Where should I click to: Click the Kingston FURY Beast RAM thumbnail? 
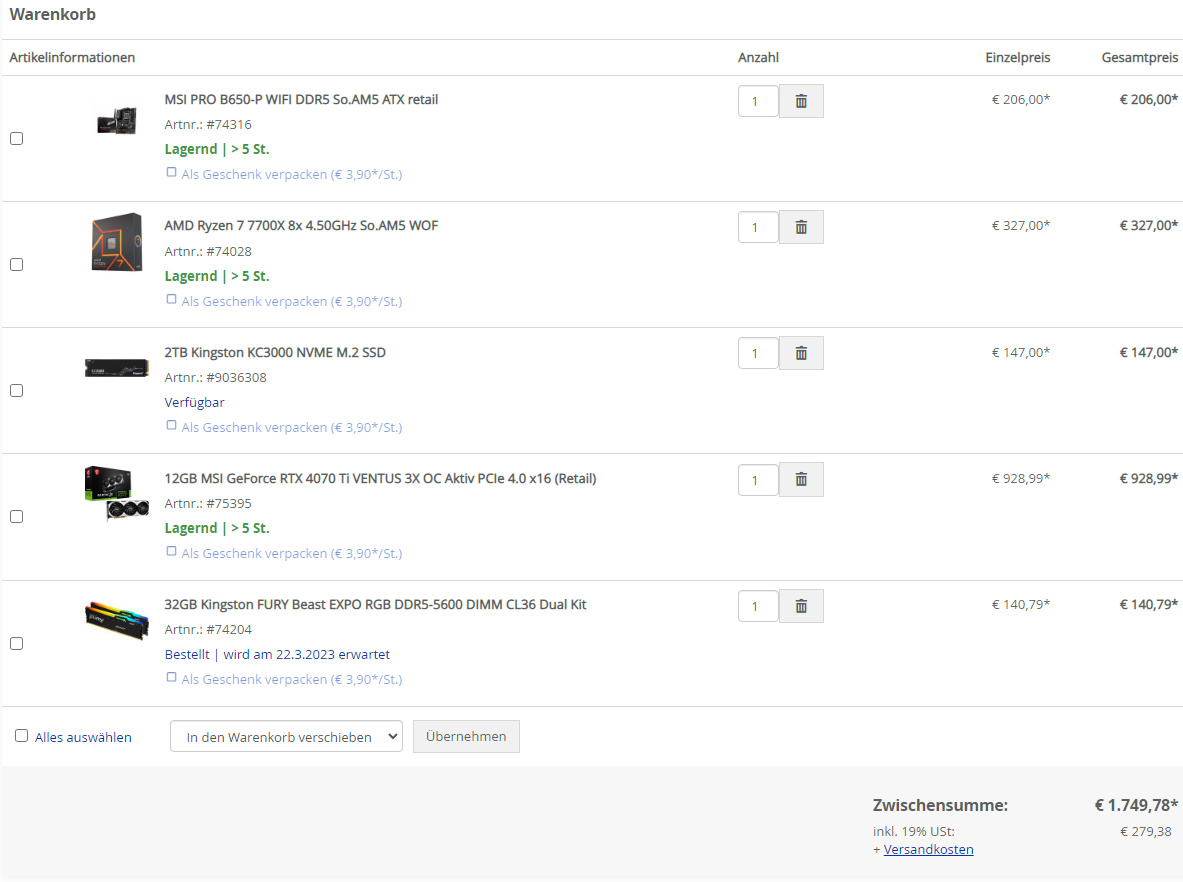[117, 619]
